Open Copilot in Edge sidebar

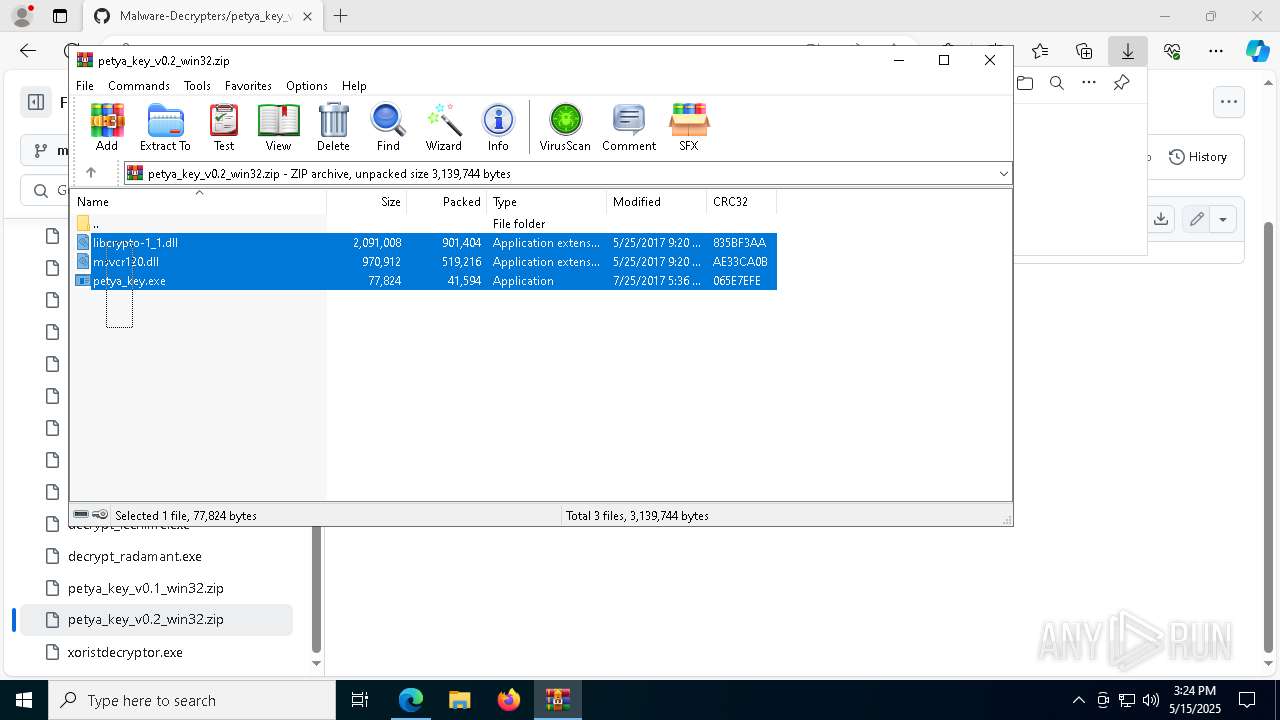point(1257,51)
